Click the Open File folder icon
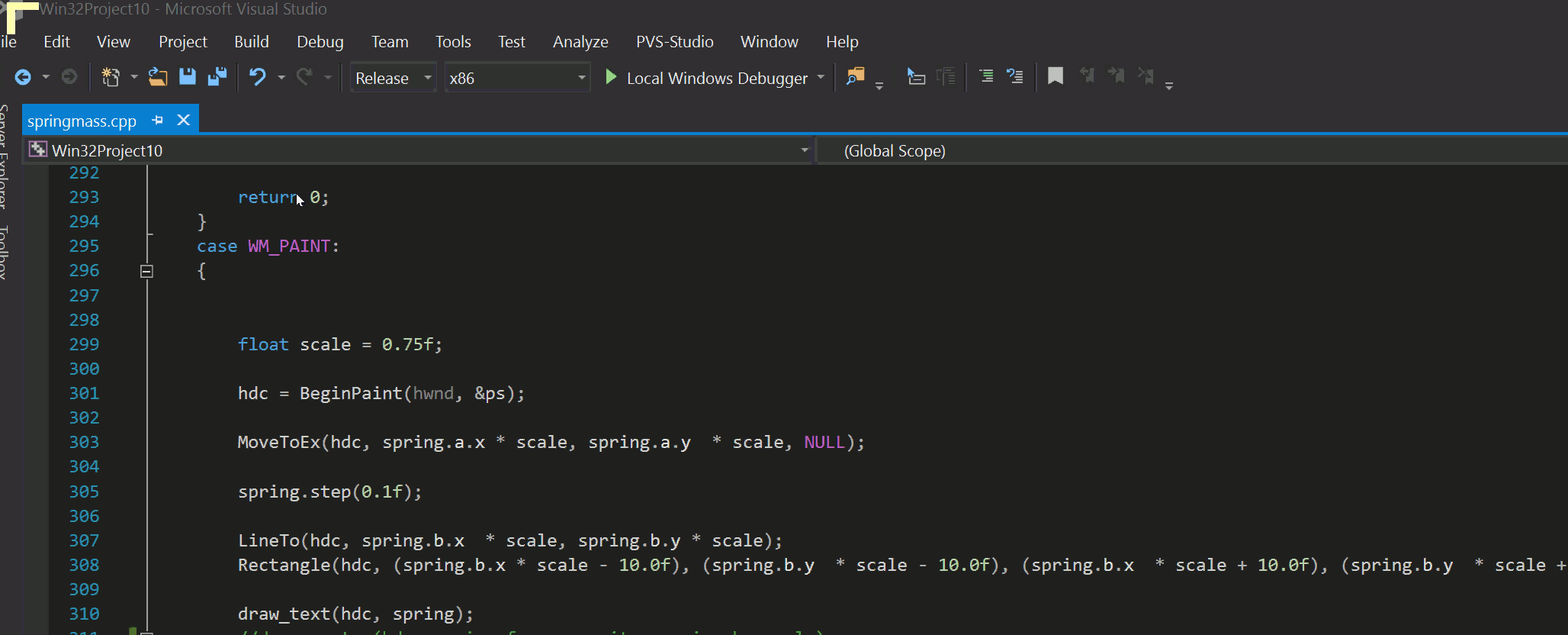 (158, 77)
